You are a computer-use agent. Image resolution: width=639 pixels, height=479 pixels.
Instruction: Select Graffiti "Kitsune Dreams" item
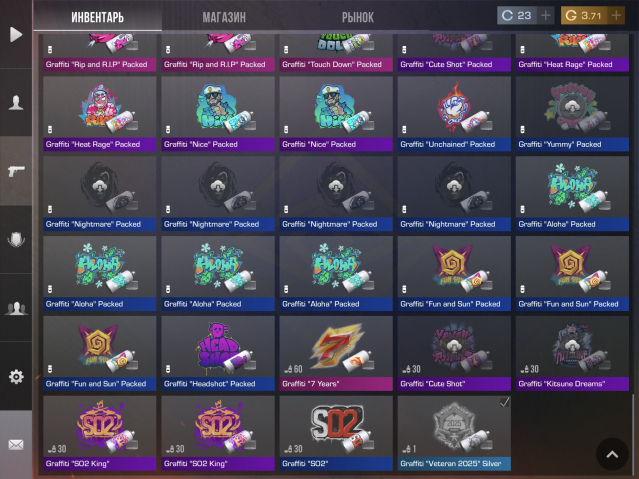pos(572,353)
